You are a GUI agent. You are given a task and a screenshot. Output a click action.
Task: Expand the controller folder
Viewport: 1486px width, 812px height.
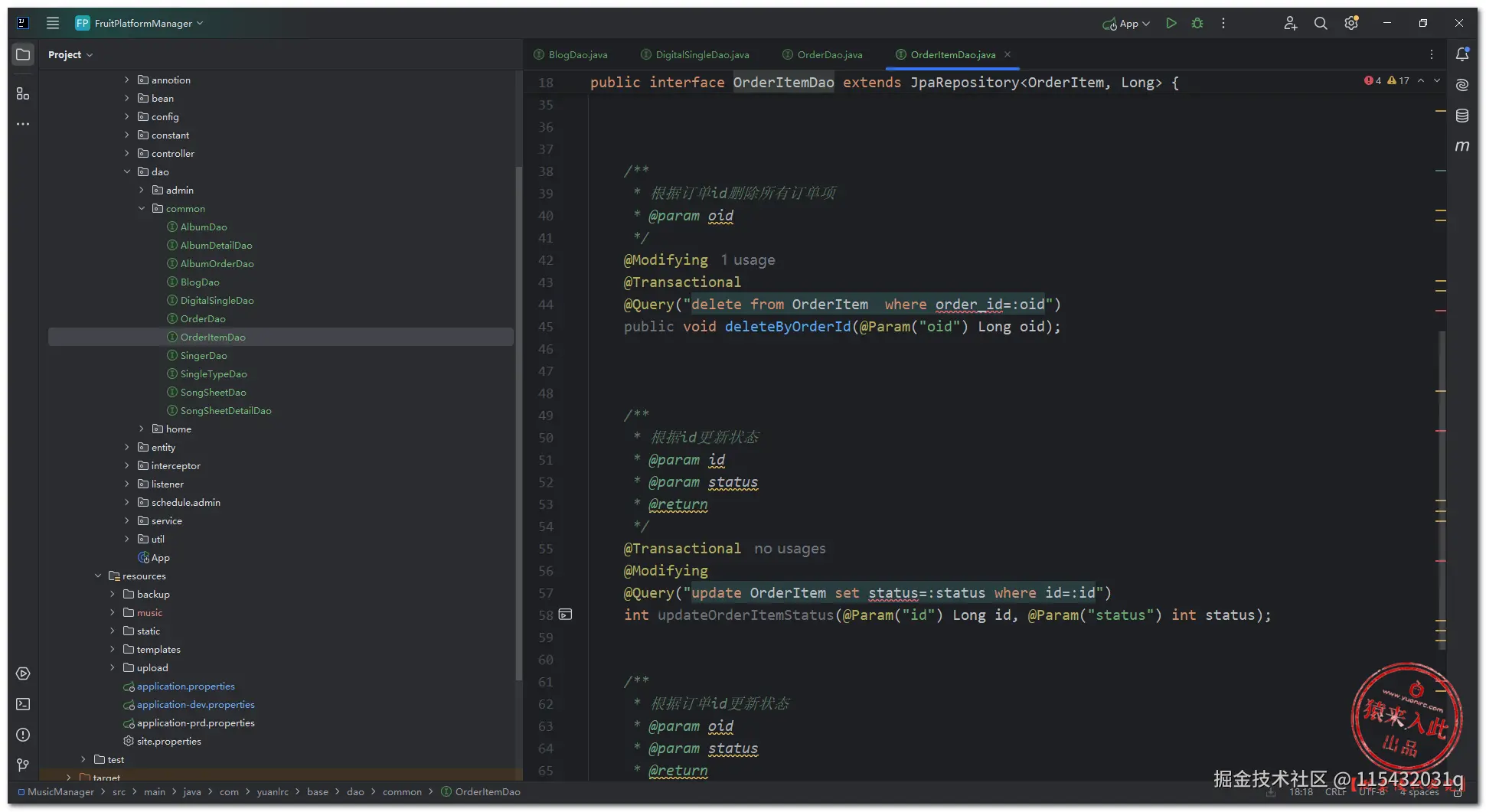[x=127, y=153]
